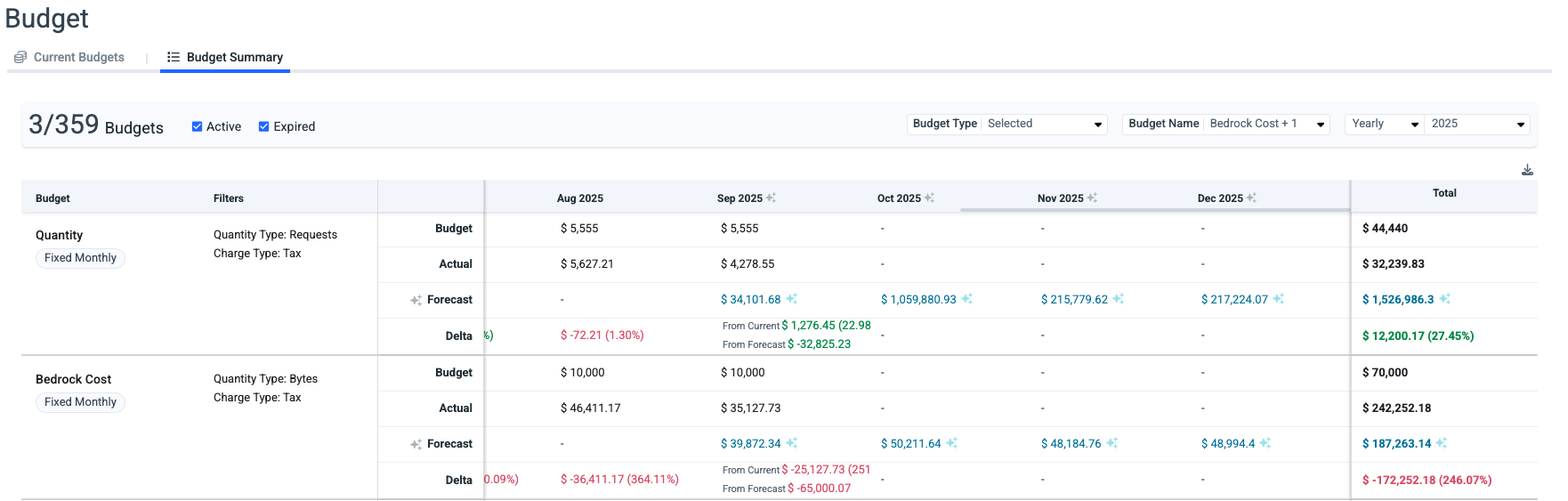
Task: Open the Yearly period dropdown
Action: (x=1384, y=124)
